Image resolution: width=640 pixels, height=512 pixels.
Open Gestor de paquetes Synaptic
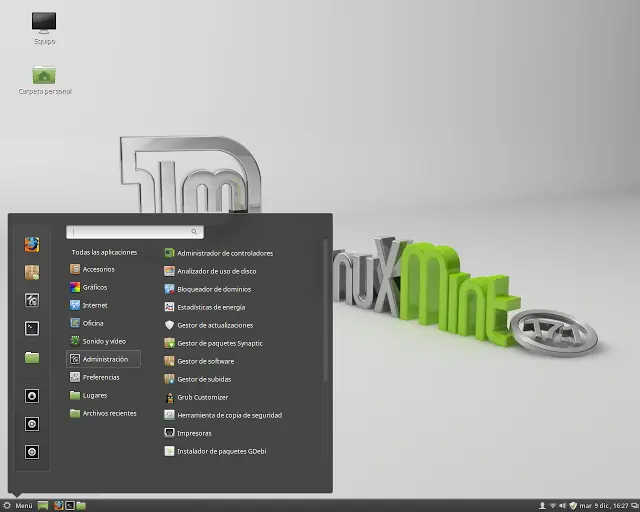pos(213,343)
